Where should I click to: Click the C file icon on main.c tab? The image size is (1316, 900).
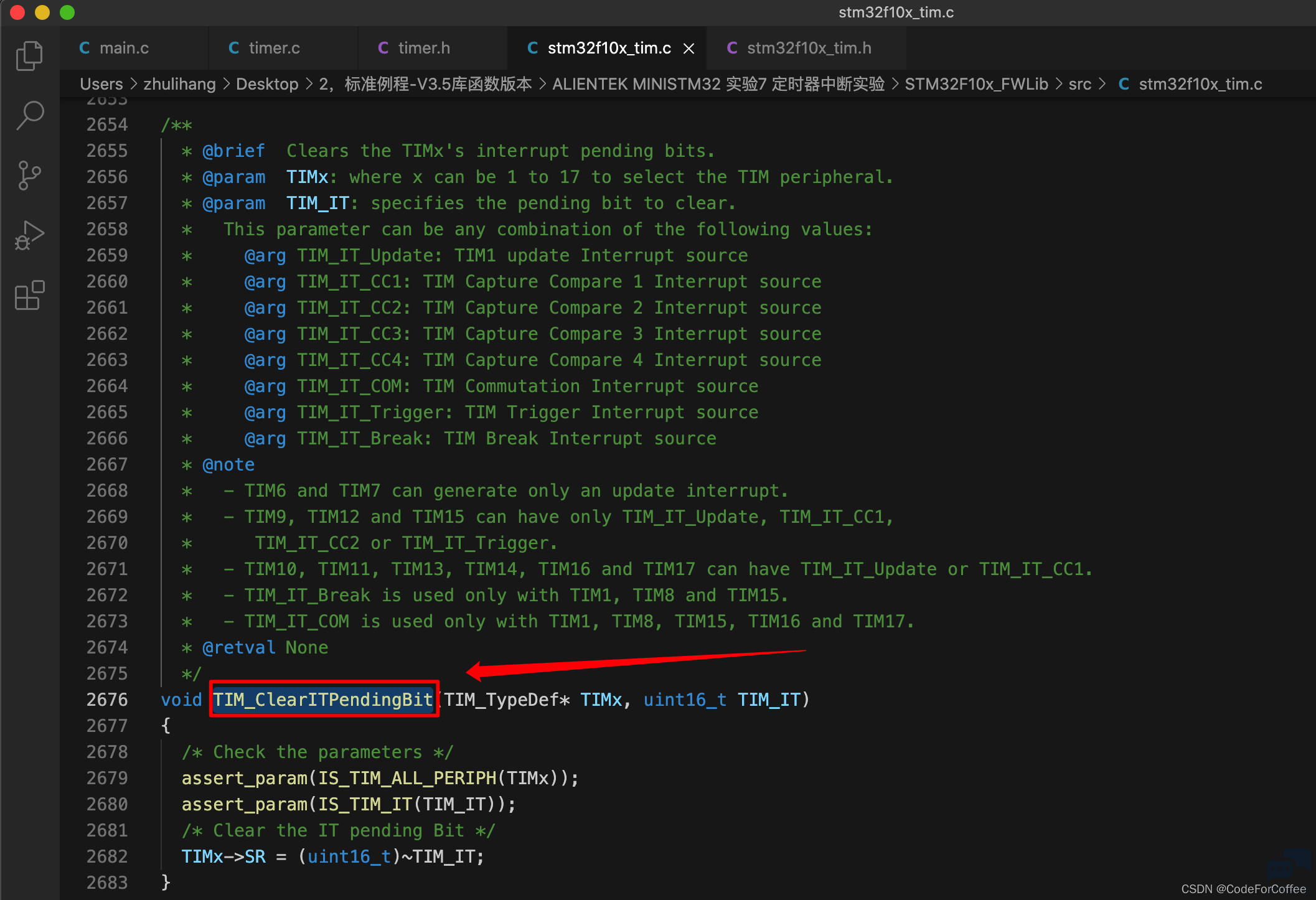click(x=85, y=48)
